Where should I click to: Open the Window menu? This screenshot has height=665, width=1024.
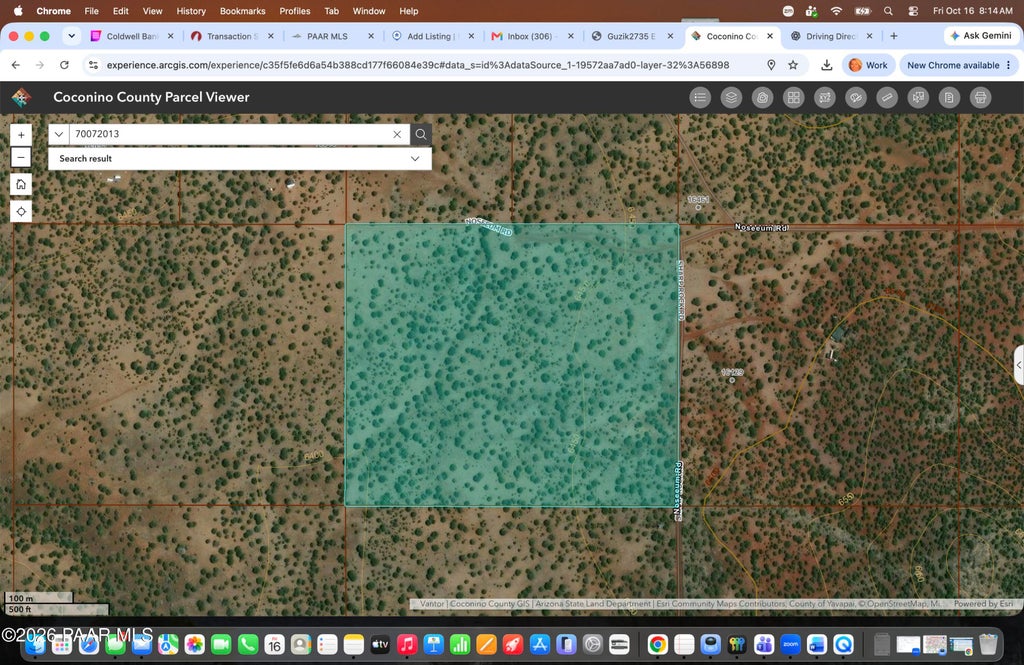coord(369,10)
